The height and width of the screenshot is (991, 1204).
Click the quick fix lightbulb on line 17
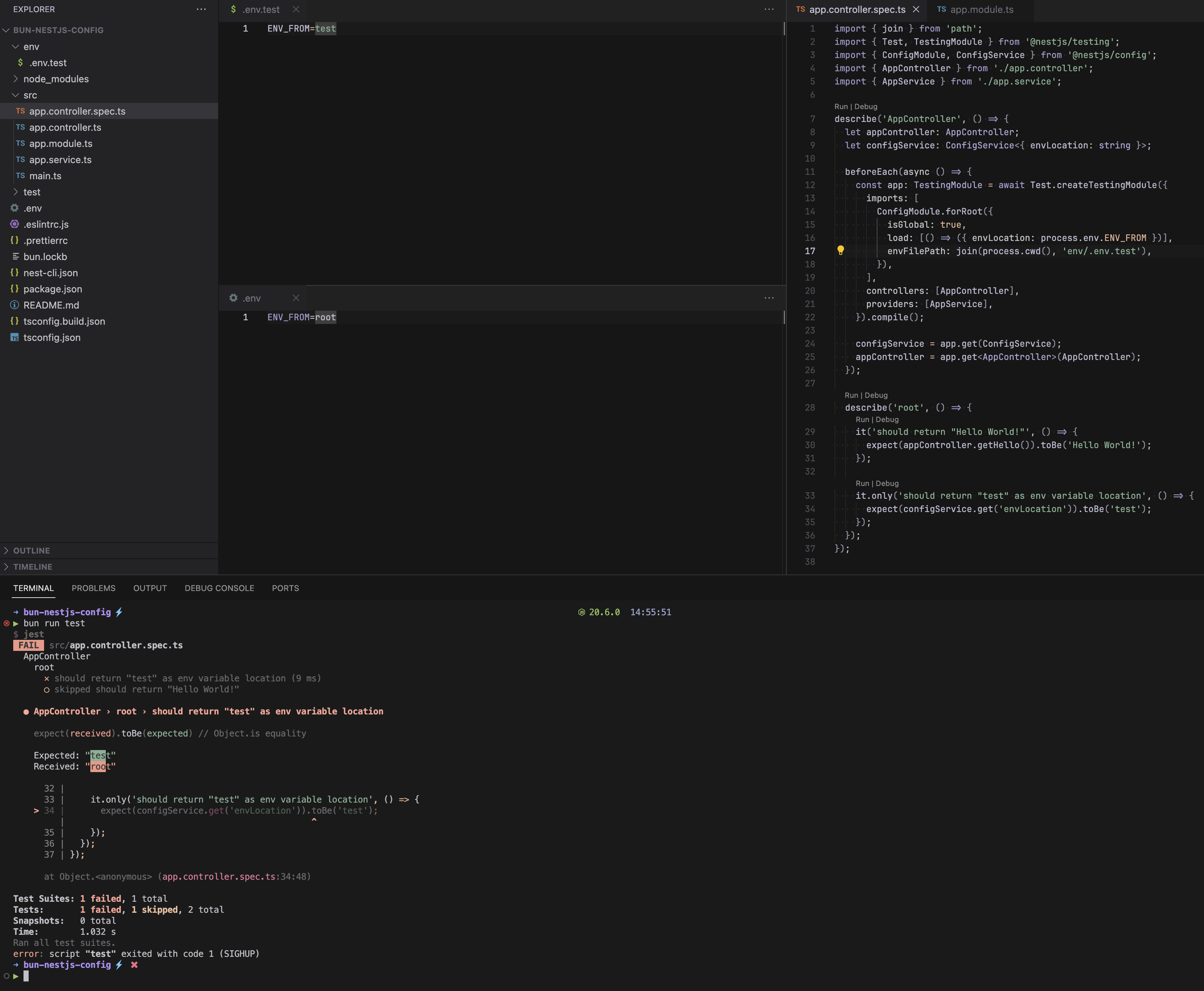(840, 251)
